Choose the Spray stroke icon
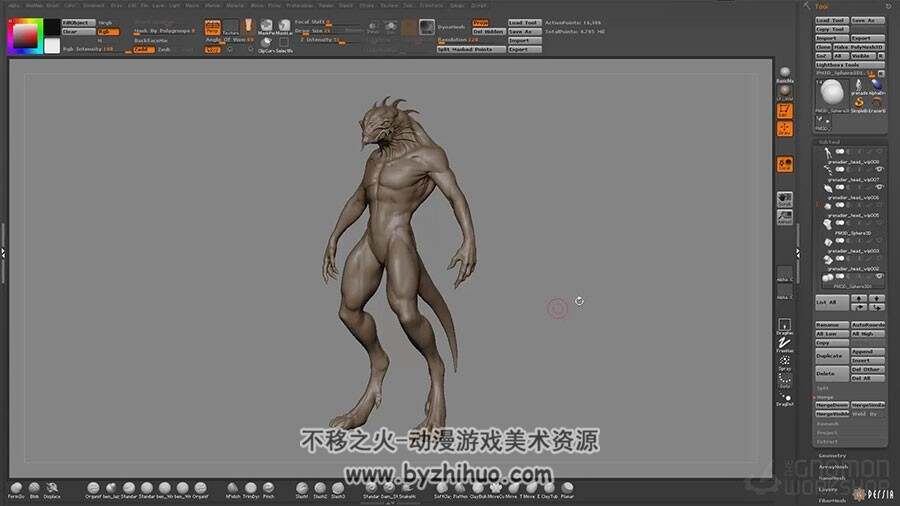900x506 pixels. (x=785, y=362)
